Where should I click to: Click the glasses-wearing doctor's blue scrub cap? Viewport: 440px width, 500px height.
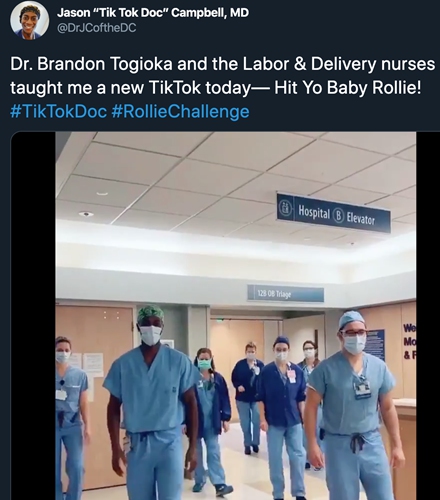click(x=351, y=320)
